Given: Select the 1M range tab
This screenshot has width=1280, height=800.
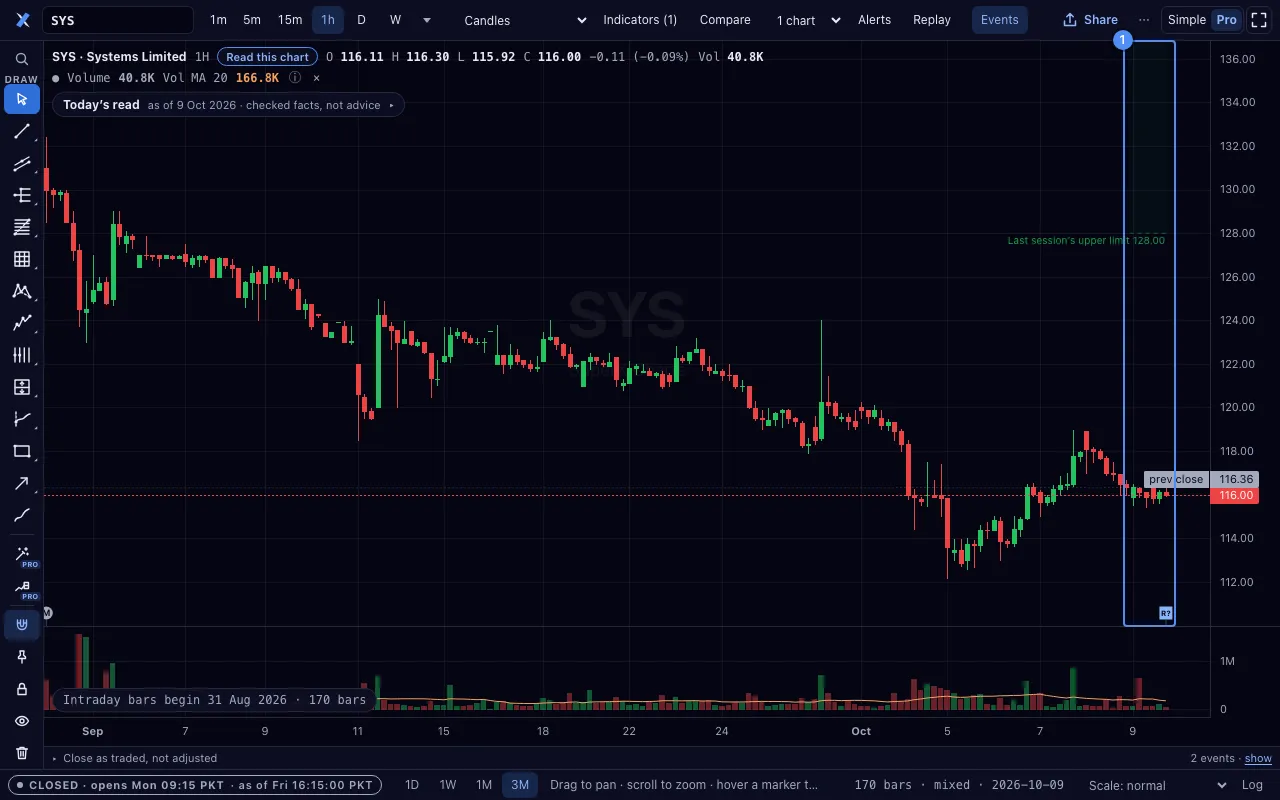Looking at the screenshot, I should coord(484,785).
